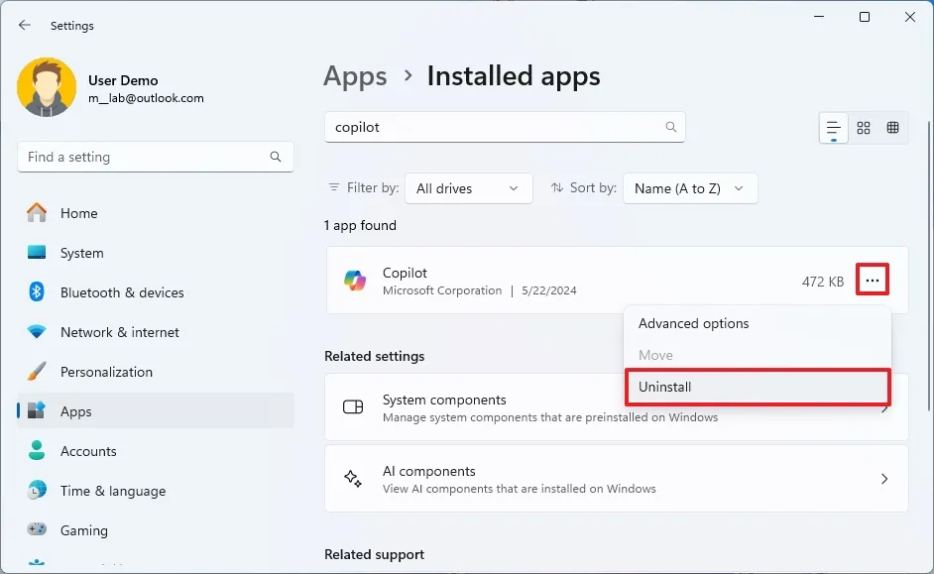The width and height of the screenshot is (934, 574).
Task: Click the Gaming controller icon
Action: (x=37, y=529)
